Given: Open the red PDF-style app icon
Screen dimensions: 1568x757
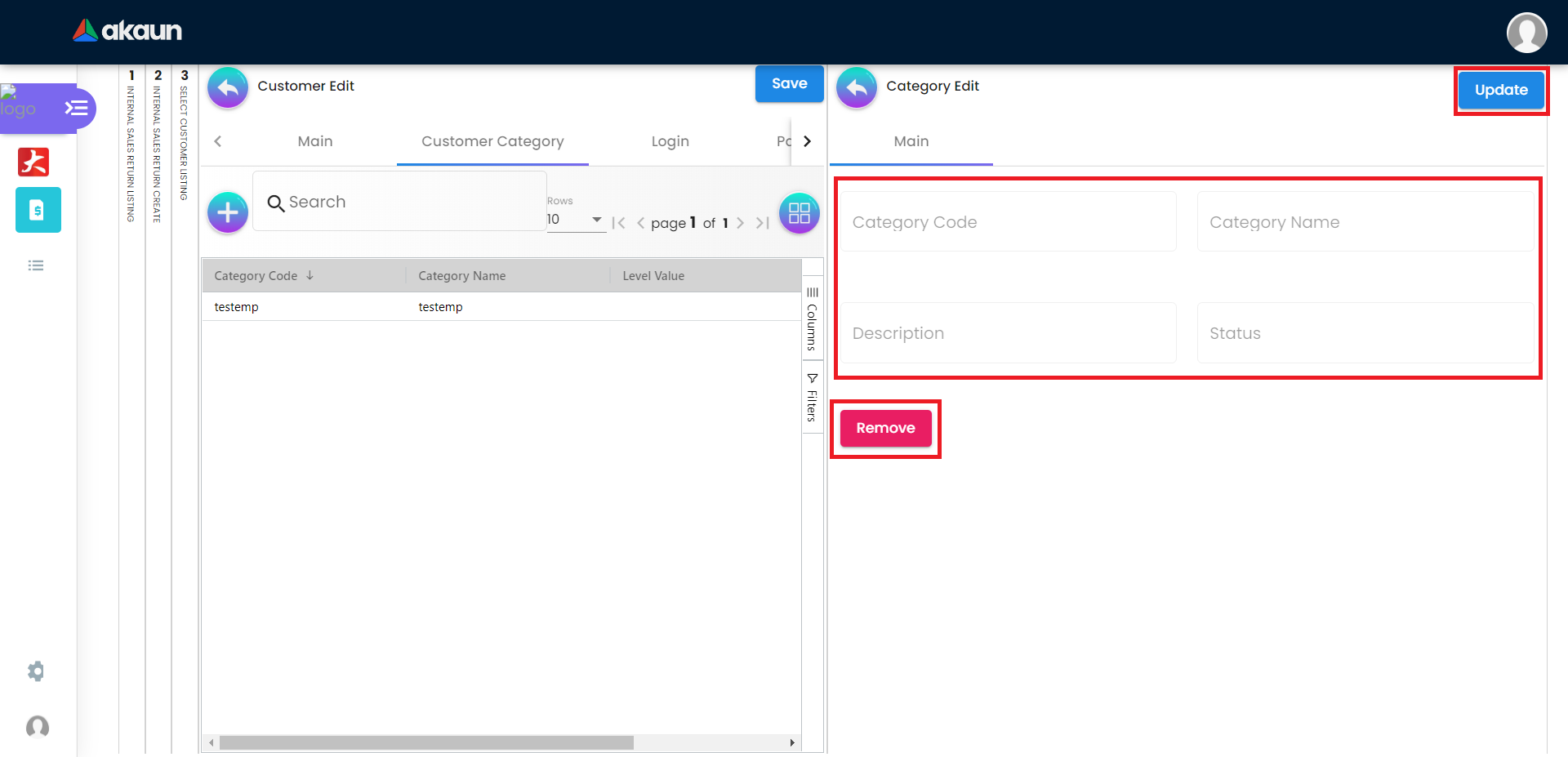Looking at the screenshot, I should pyautogui.click(x=33, y=162).
